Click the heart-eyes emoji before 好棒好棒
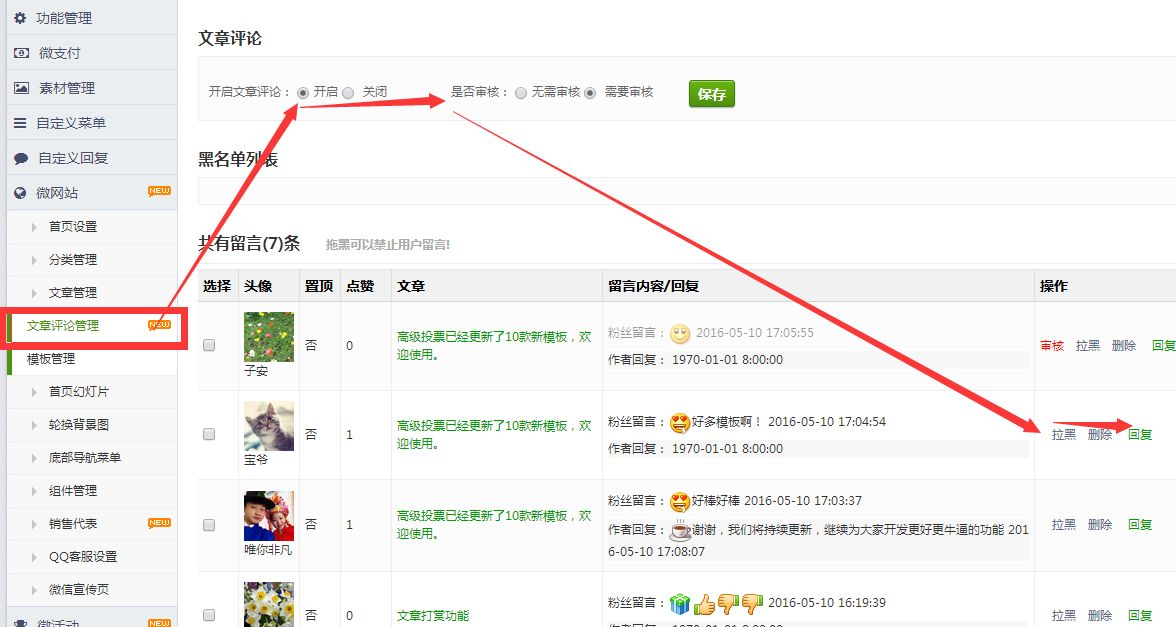 click(680, 501)
